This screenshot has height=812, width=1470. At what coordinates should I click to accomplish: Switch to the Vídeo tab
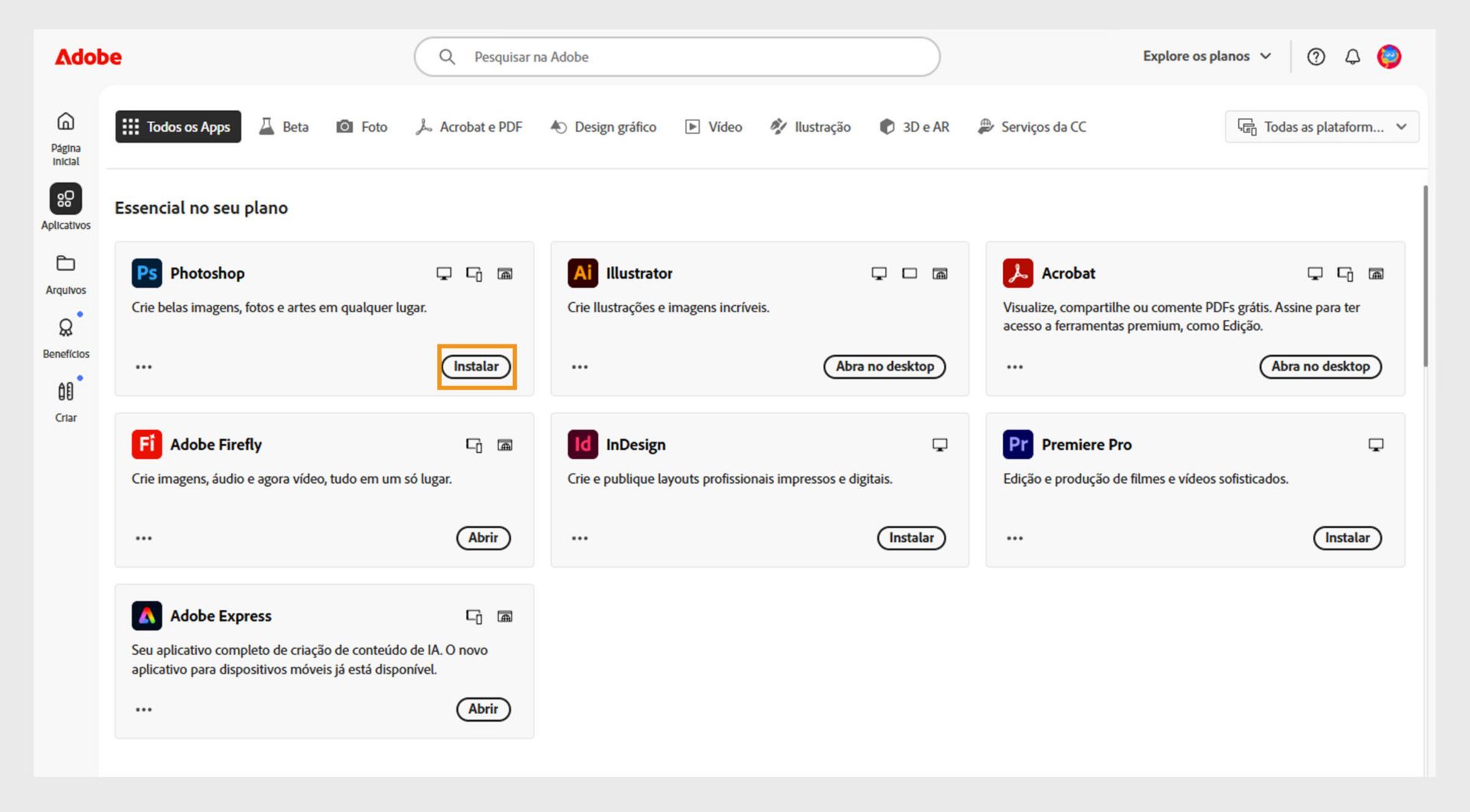tap(714, 127)
